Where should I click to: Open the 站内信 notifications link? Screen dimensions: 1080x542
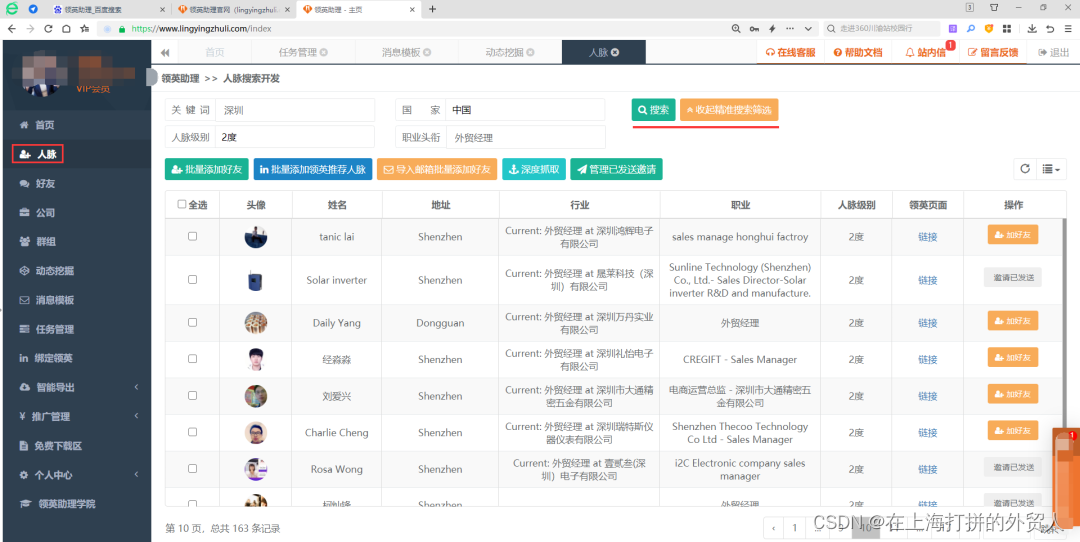pyautogui.click(x=926, y=52)
